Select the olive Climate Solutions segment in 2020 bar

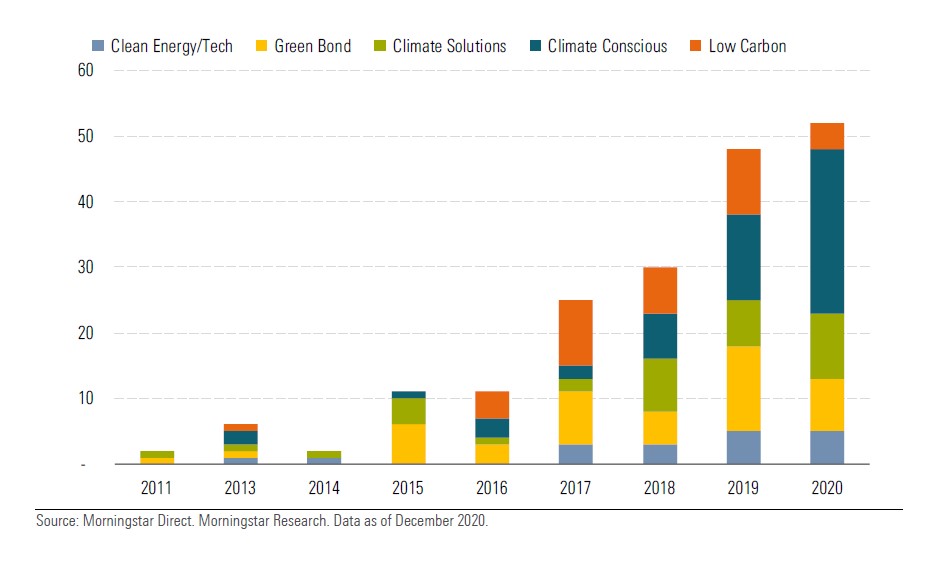(x=827, y=346)
